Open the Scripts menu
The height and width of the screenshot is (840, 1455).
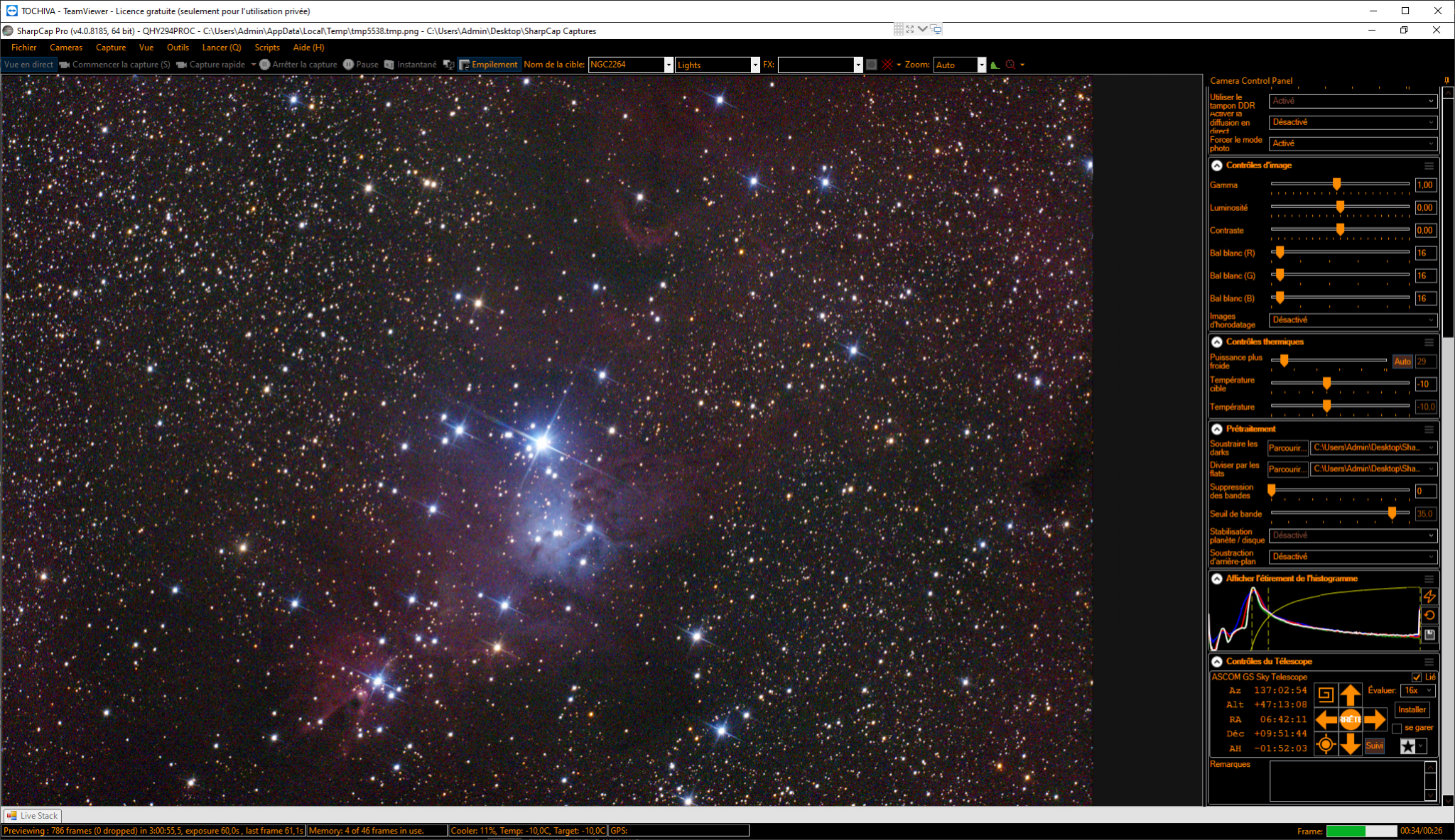pos(267,48)
